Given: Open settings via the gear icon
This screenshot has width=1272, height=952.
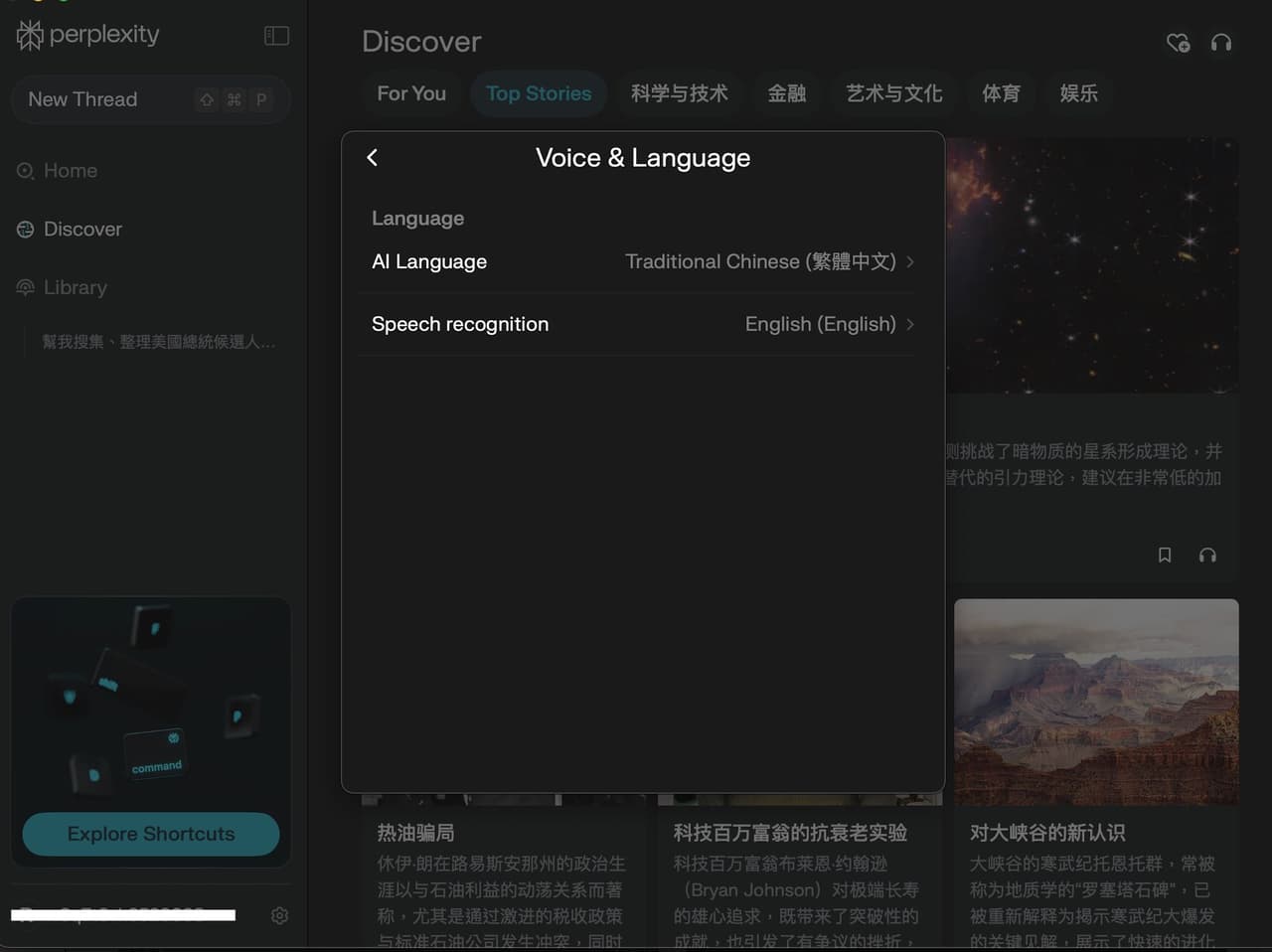Looking at the screenshot, I should 279,915.
